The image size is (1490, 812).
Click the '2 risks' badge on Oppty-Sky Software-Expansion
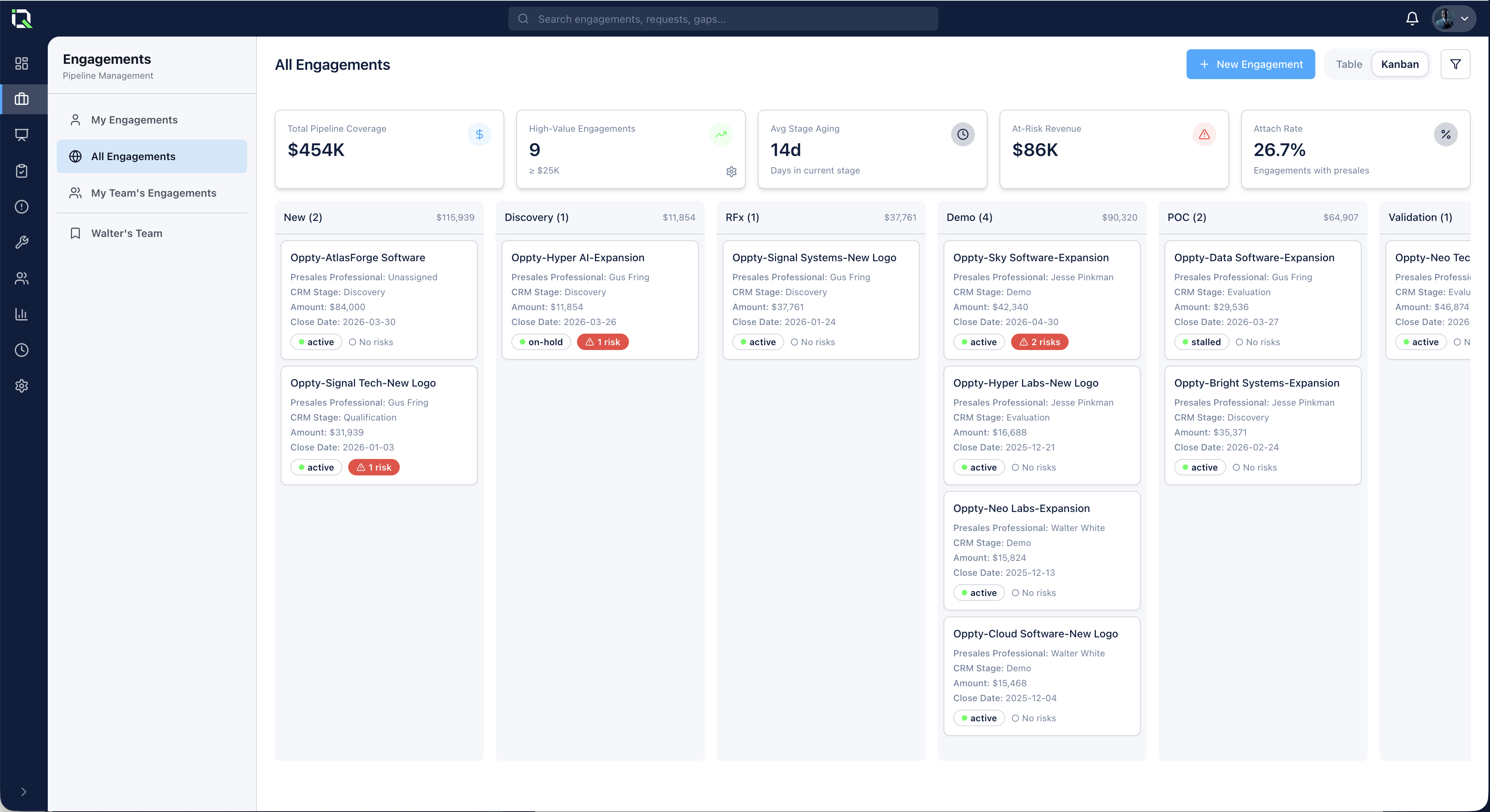[1039, 342]
